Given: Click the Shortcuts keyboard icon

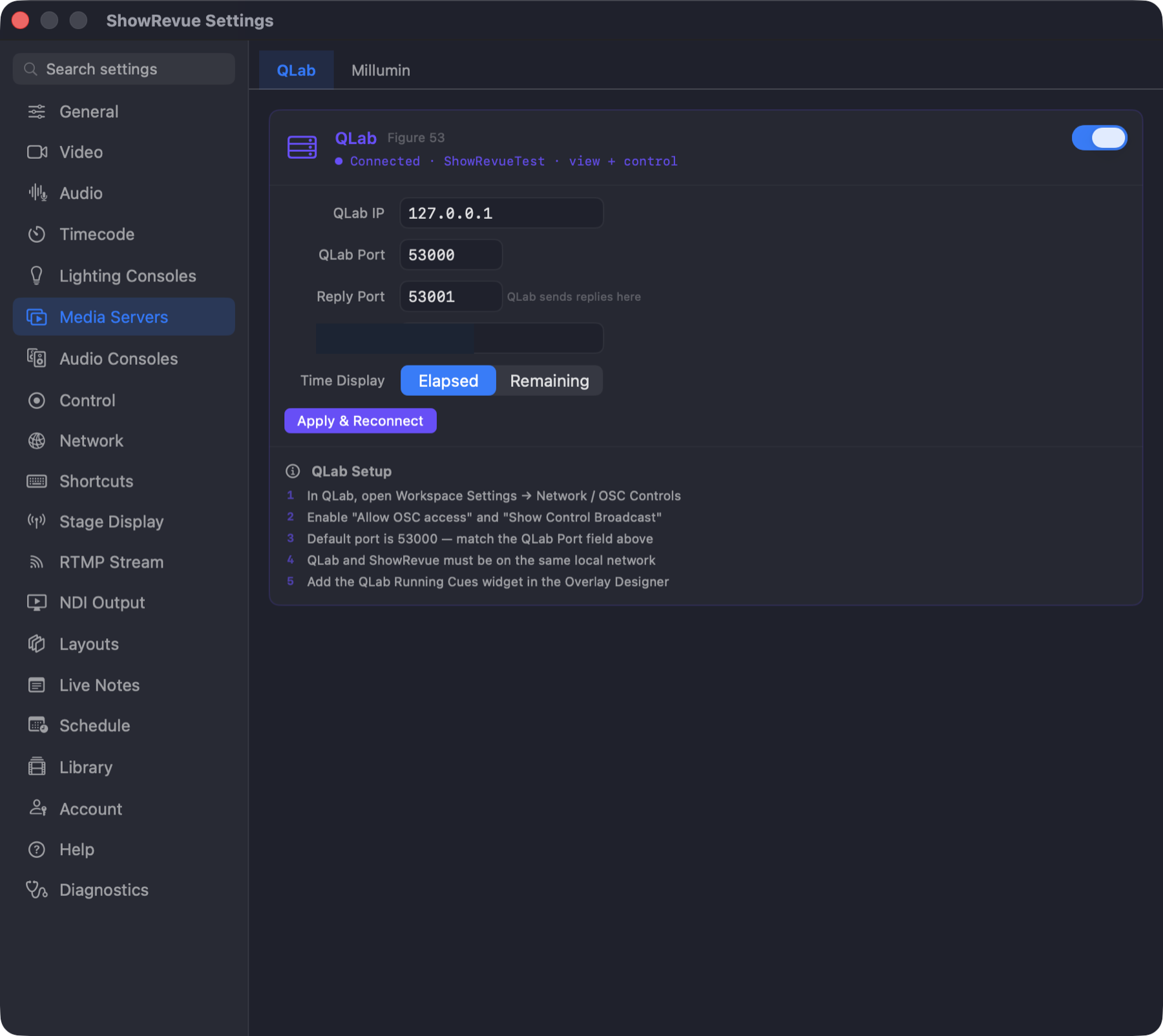Looking at the screenshot, I should click(37, 481).
